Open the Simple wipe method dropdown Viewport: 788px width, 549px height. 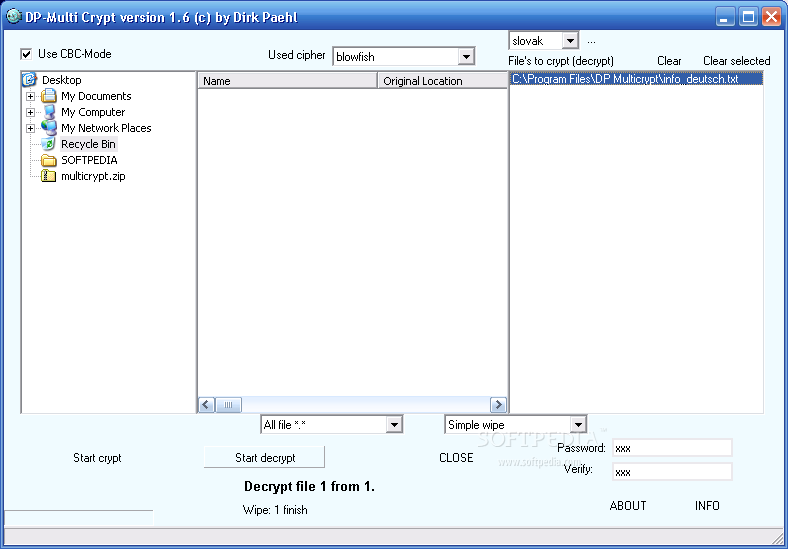(x=578, y=425)
